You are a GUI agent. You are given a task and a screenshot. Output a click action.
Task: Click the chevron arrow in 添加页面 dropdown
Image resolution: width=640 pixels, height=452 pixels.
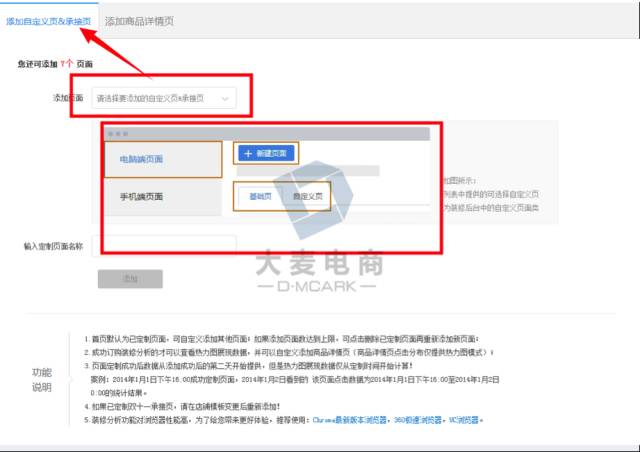[x=225, y=98]
